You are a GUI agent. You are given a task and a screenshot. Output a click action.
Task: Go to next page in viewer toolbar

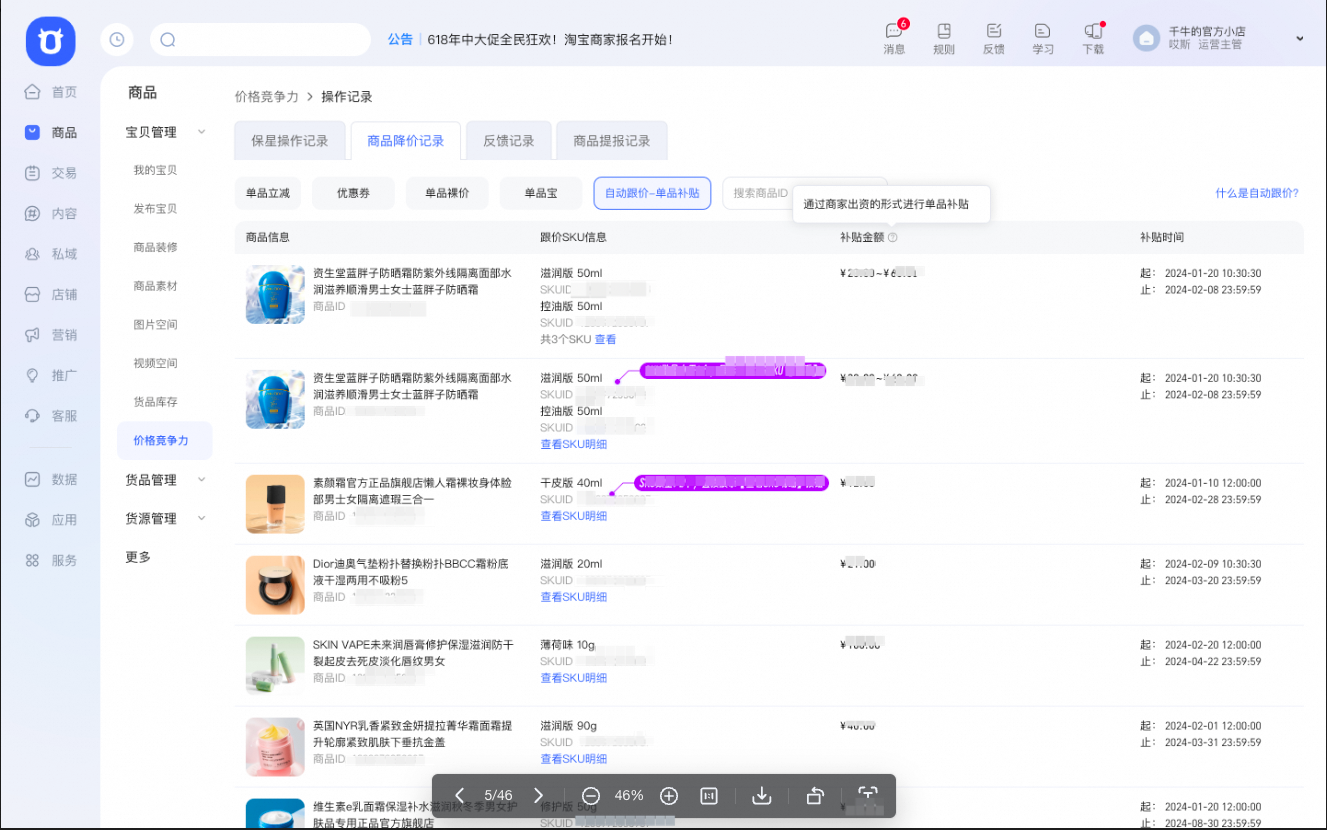point(538,796)
